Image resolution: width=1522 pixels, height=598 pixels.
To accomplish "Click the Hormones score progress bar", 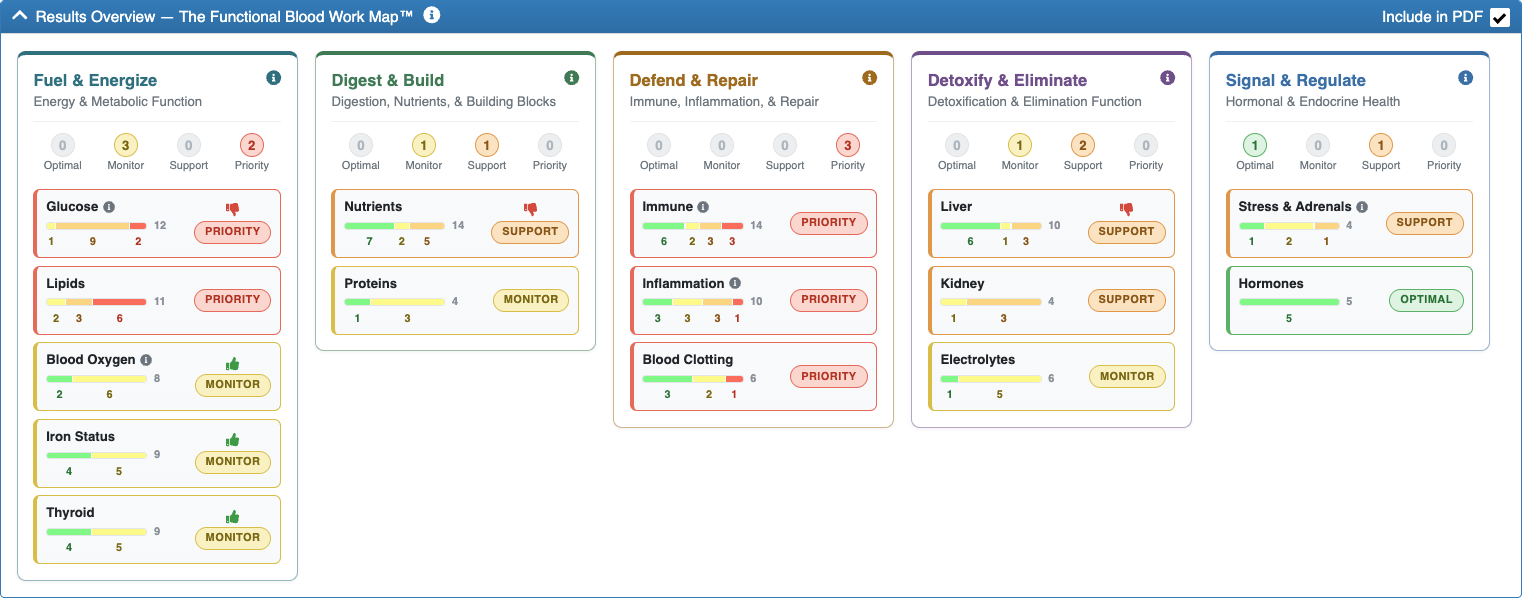I will [x=1289, y=302].
